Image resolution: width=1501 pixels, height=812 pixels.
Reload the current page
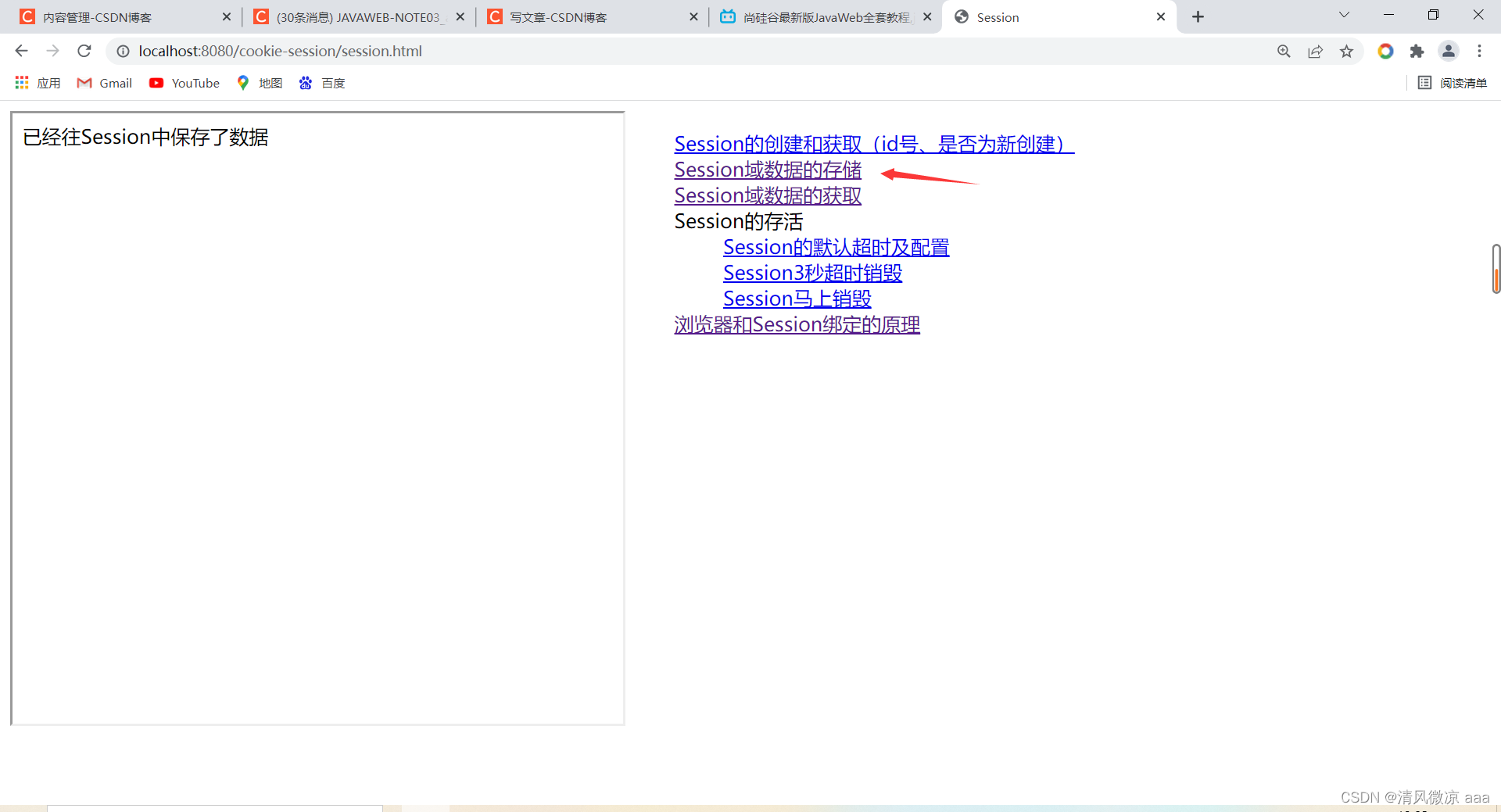coord(84,51)
